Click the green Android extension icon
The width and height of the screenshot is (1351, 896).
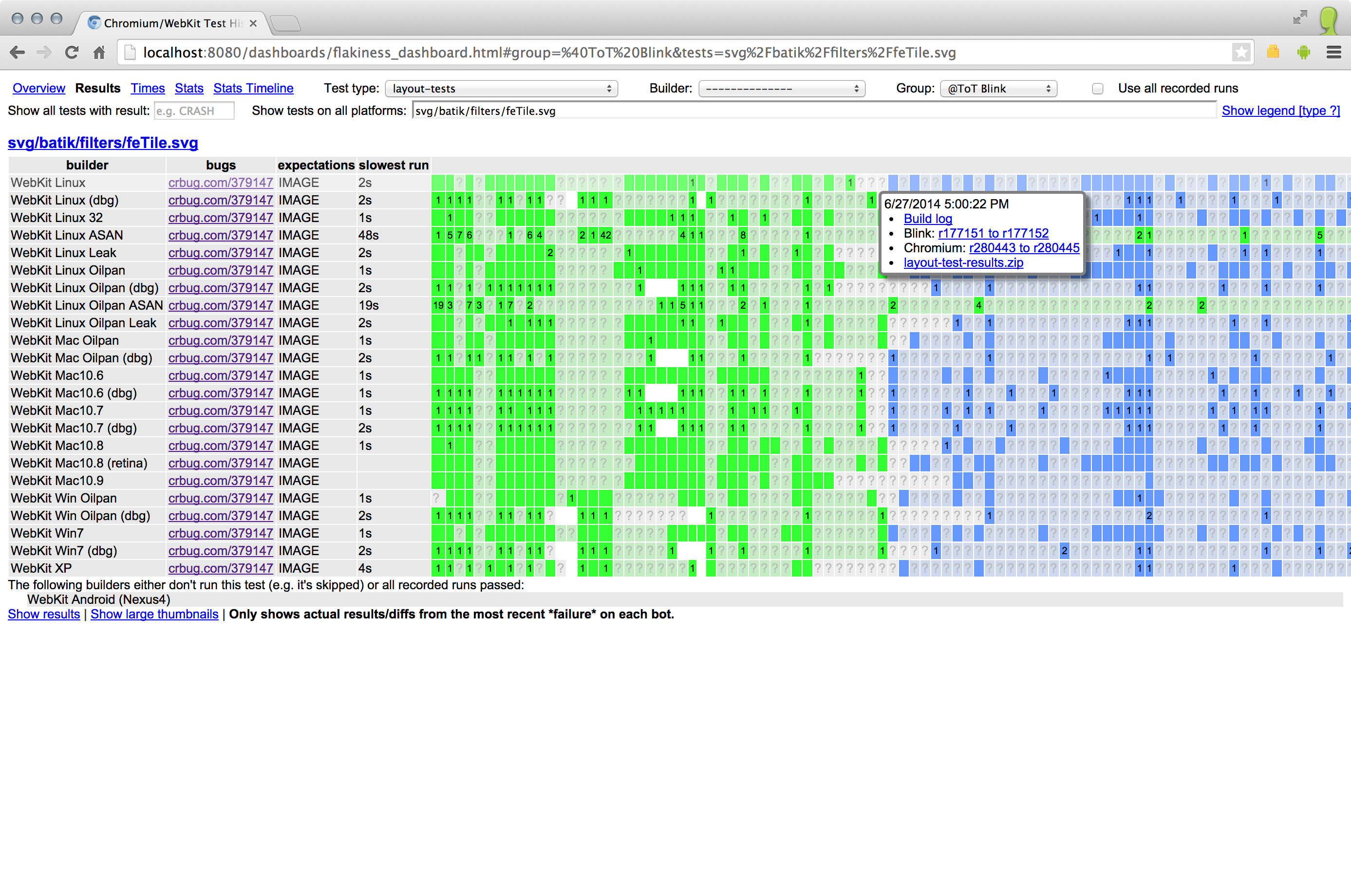1304,53
